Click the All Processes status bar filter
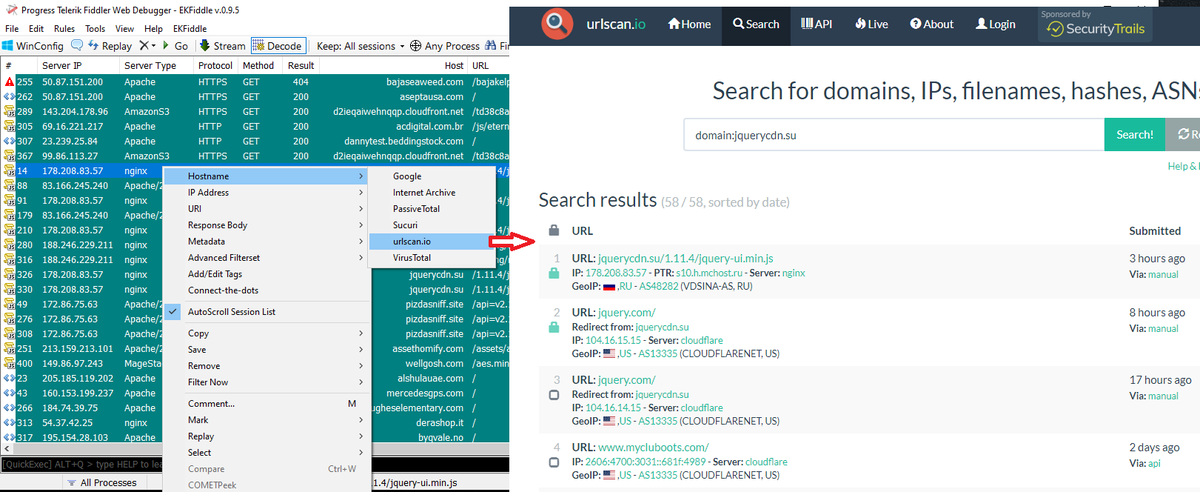Image resolution: width=1200 pixels, height=492 pixels. (x=100, y=483)
